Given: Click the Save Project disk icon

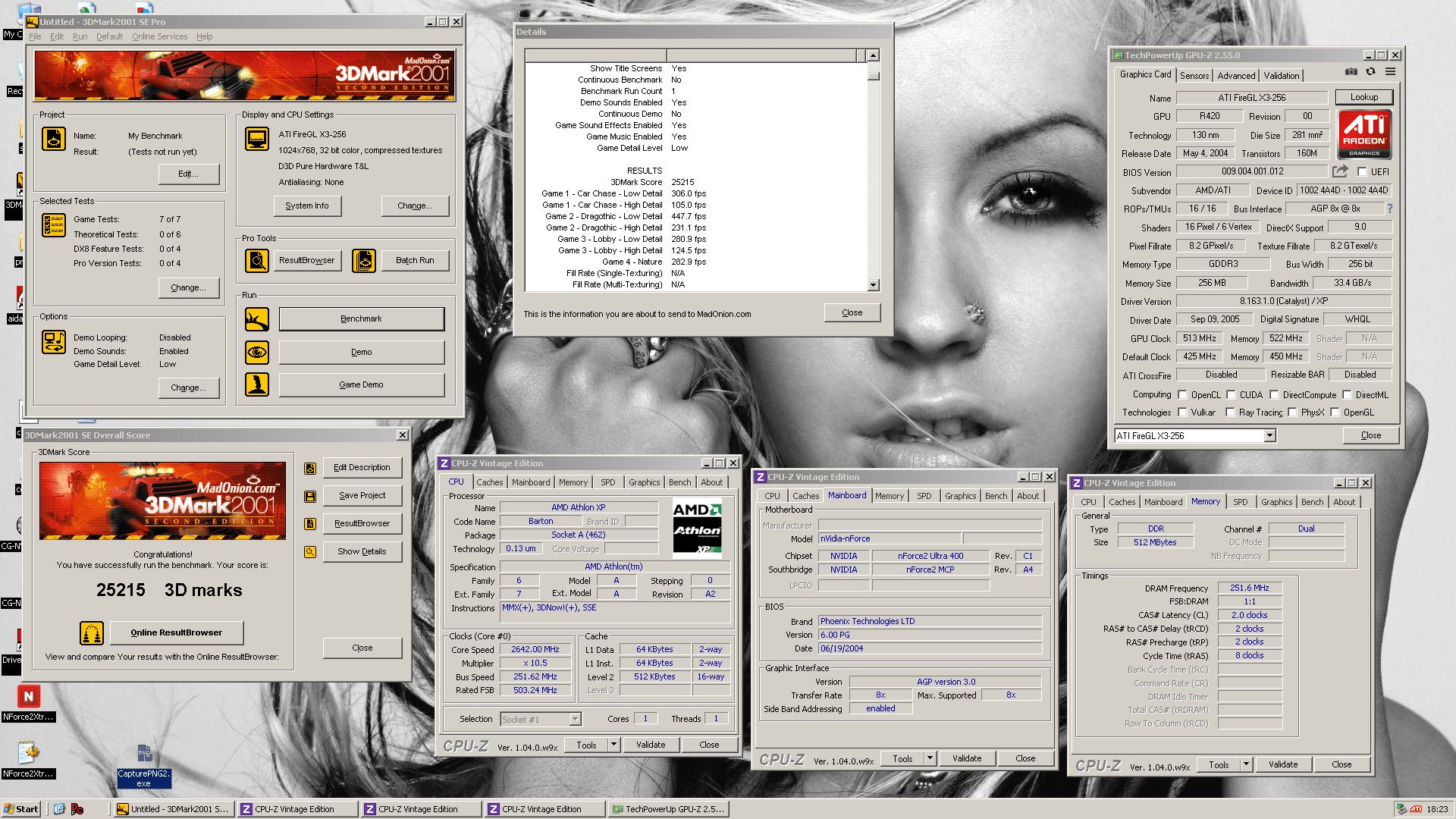Looking at the screenshot, I should 310,496.
